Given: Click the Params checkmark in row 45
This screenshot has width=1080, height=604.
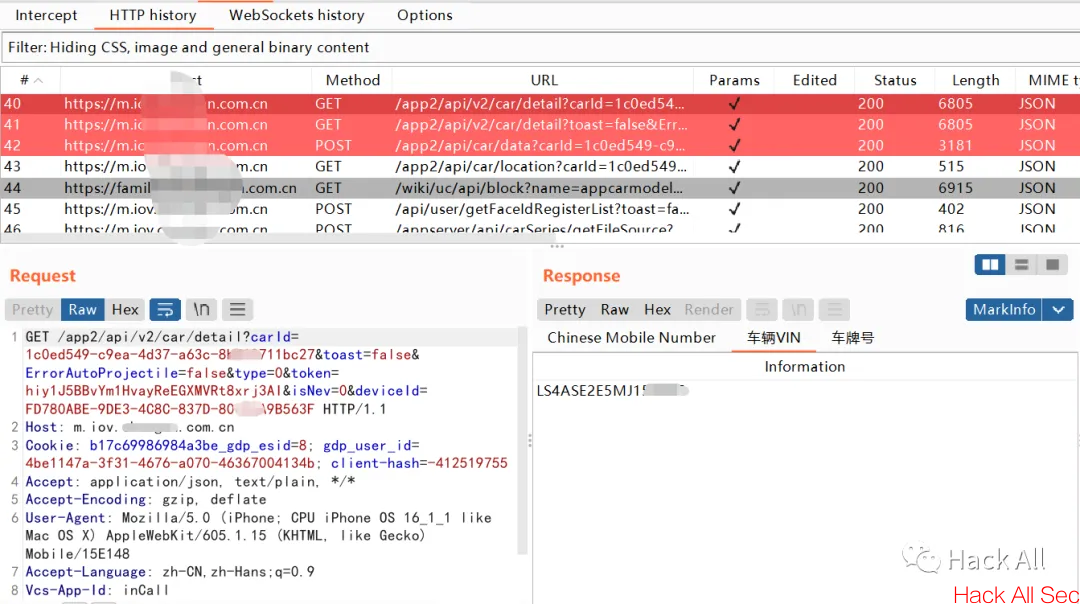Looking at the screenshot, I should click(734, 209).
